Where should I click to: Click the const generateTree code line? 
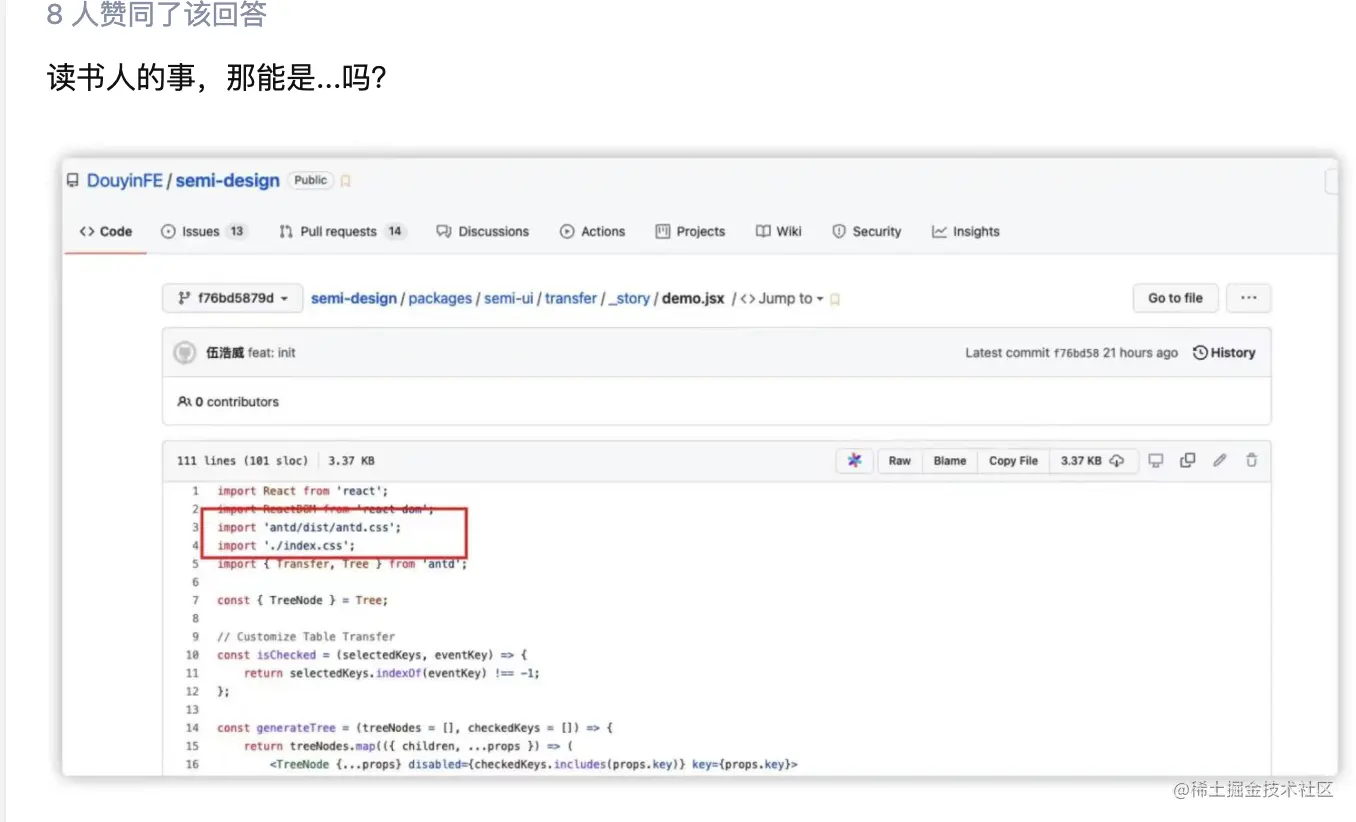(415, 727)
